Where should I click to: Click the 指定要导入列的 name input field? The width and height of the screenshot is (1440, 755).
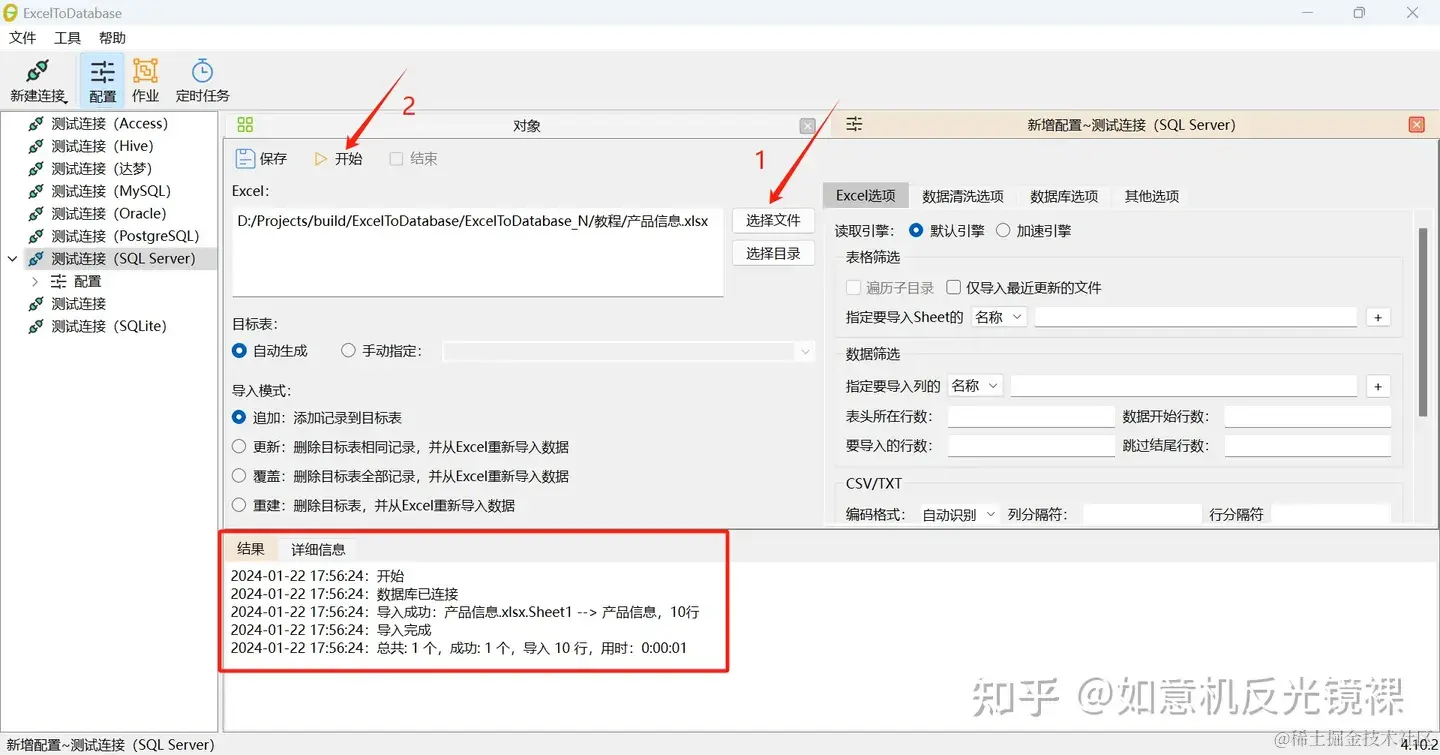tap(1184, 386)
